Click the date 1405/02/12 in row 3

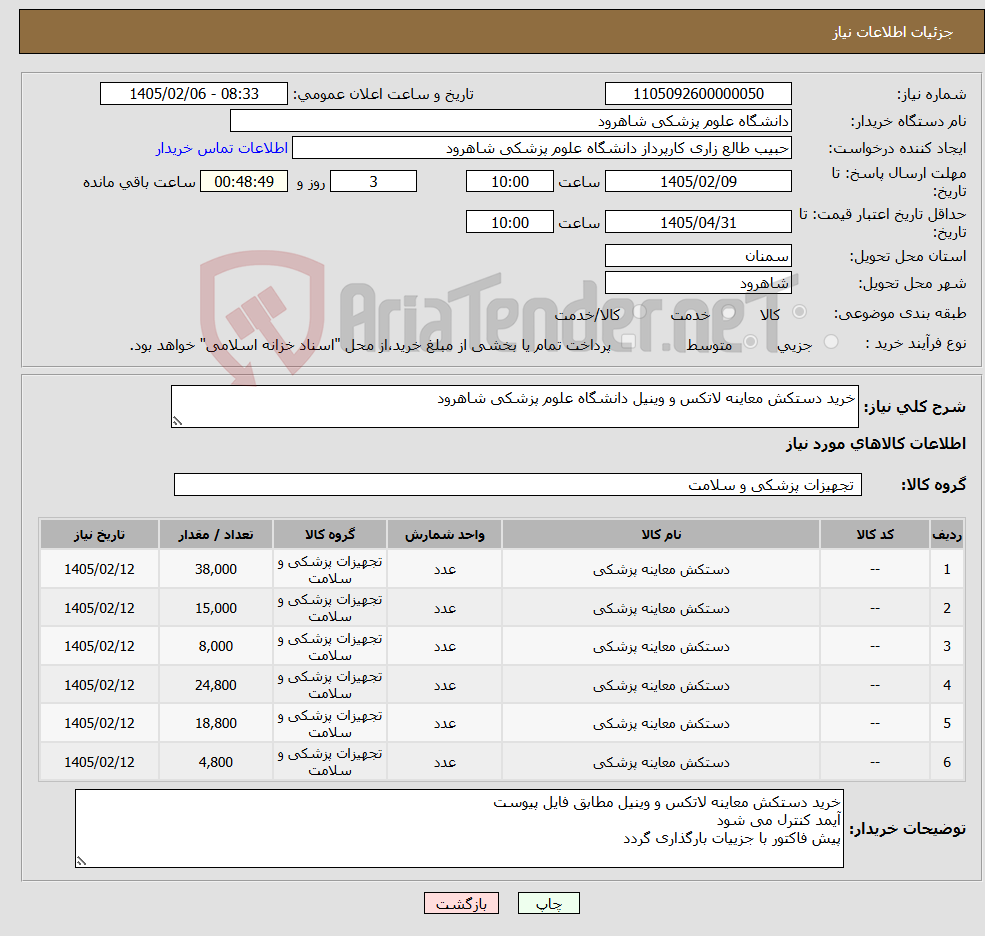pyautogui.click(x=99, y=646)
